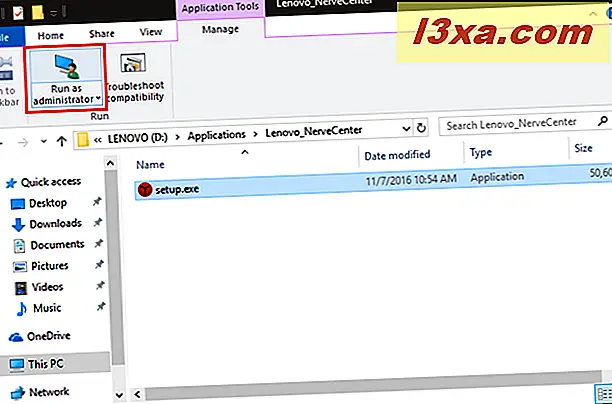Click the New folder quick access icon
This screenshot has height=404, width=612.
click(38, 13)
